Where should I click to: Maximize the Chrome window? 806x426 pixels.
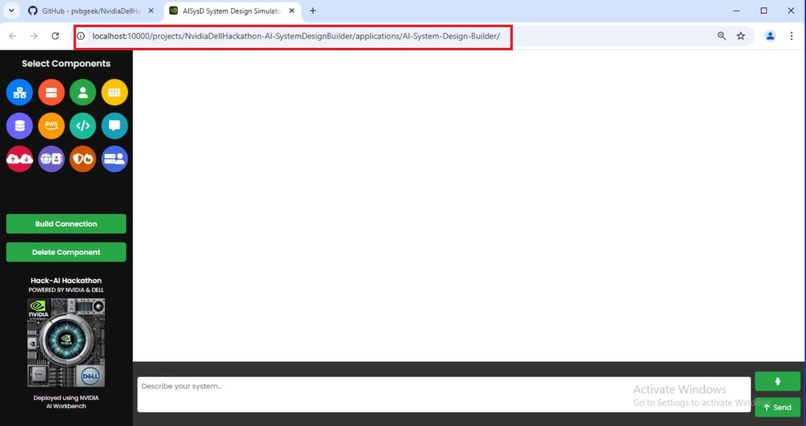764,11
